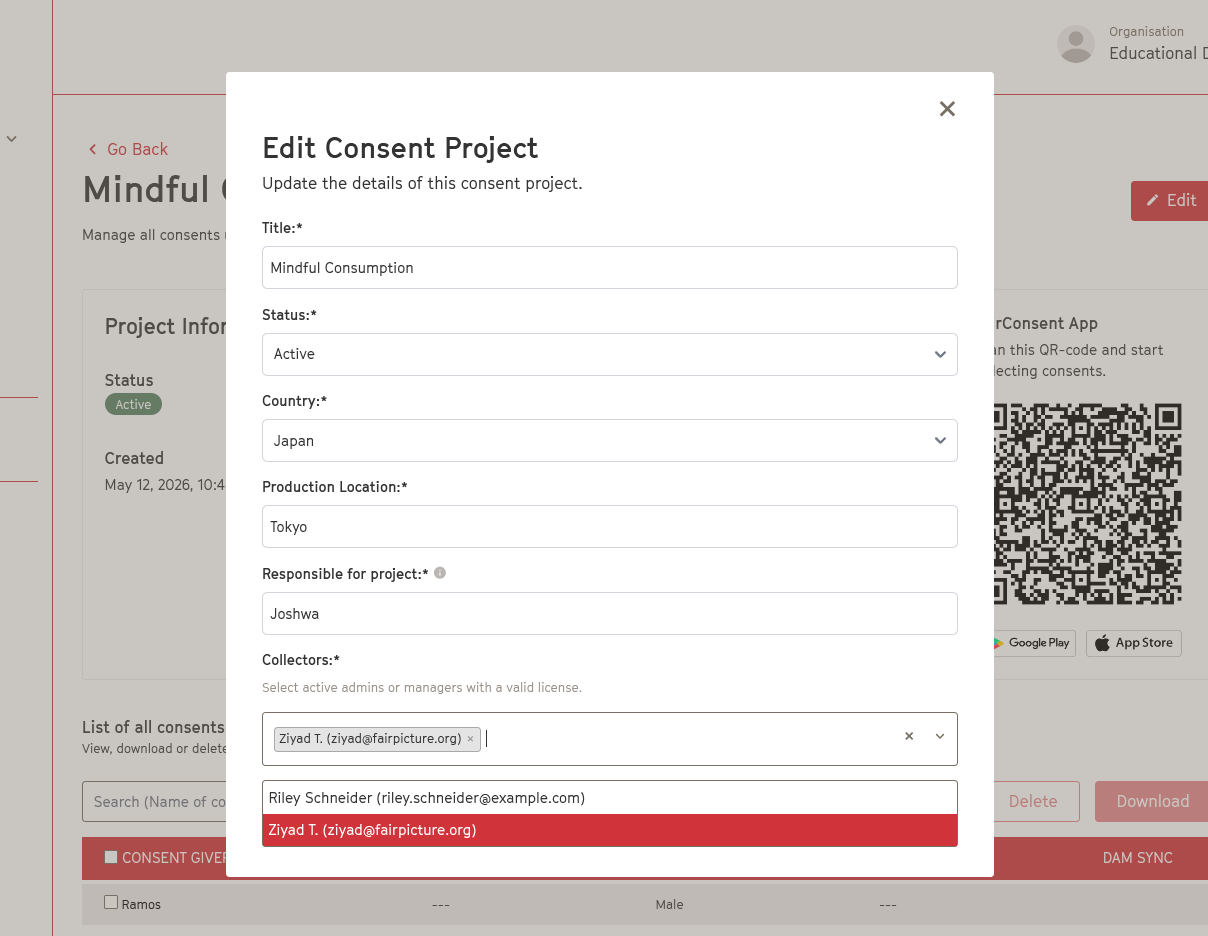
Task: Tick the Ramos row checkbox
Action: 111,902
